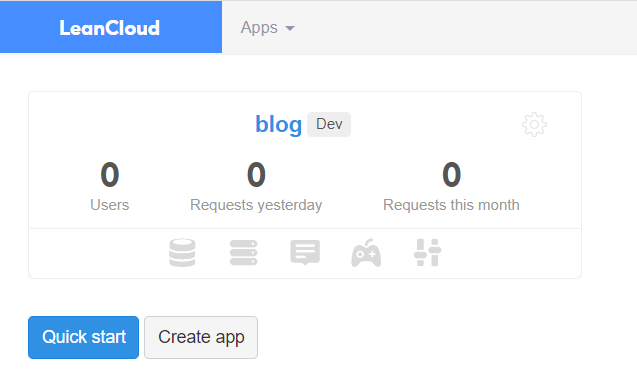Screen dimensions: 637x389
Task: Open the game controller icon
Action: tap(366, 253)
